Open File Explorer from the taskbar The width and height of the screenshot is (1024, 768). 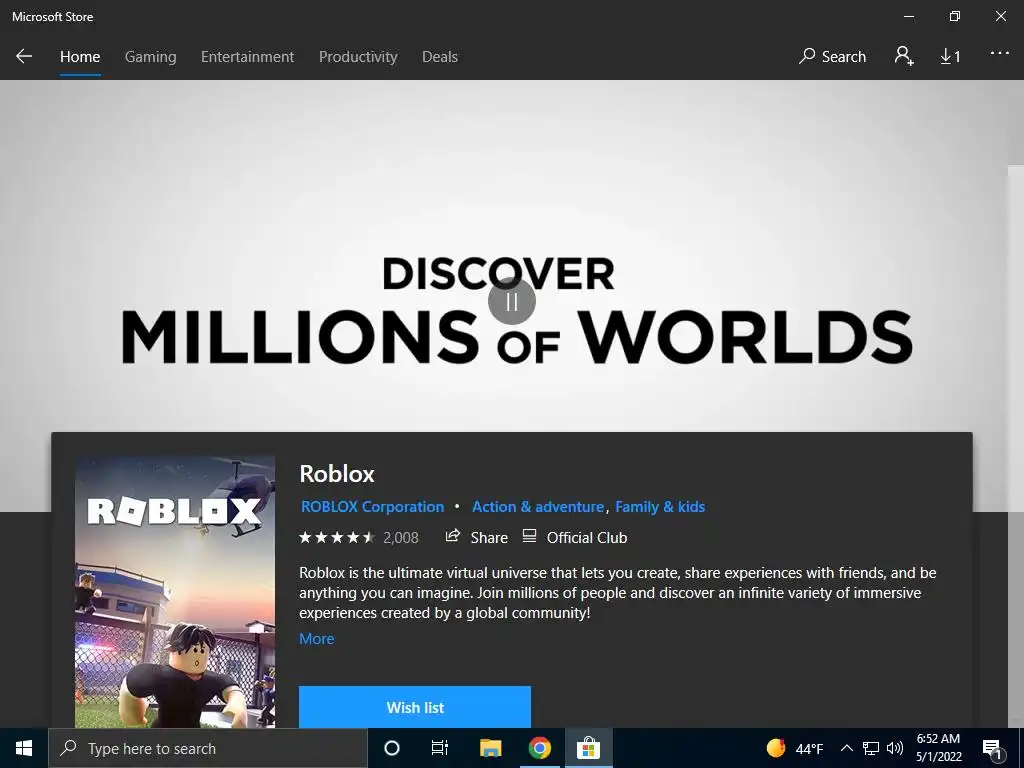tap(490, 748)
